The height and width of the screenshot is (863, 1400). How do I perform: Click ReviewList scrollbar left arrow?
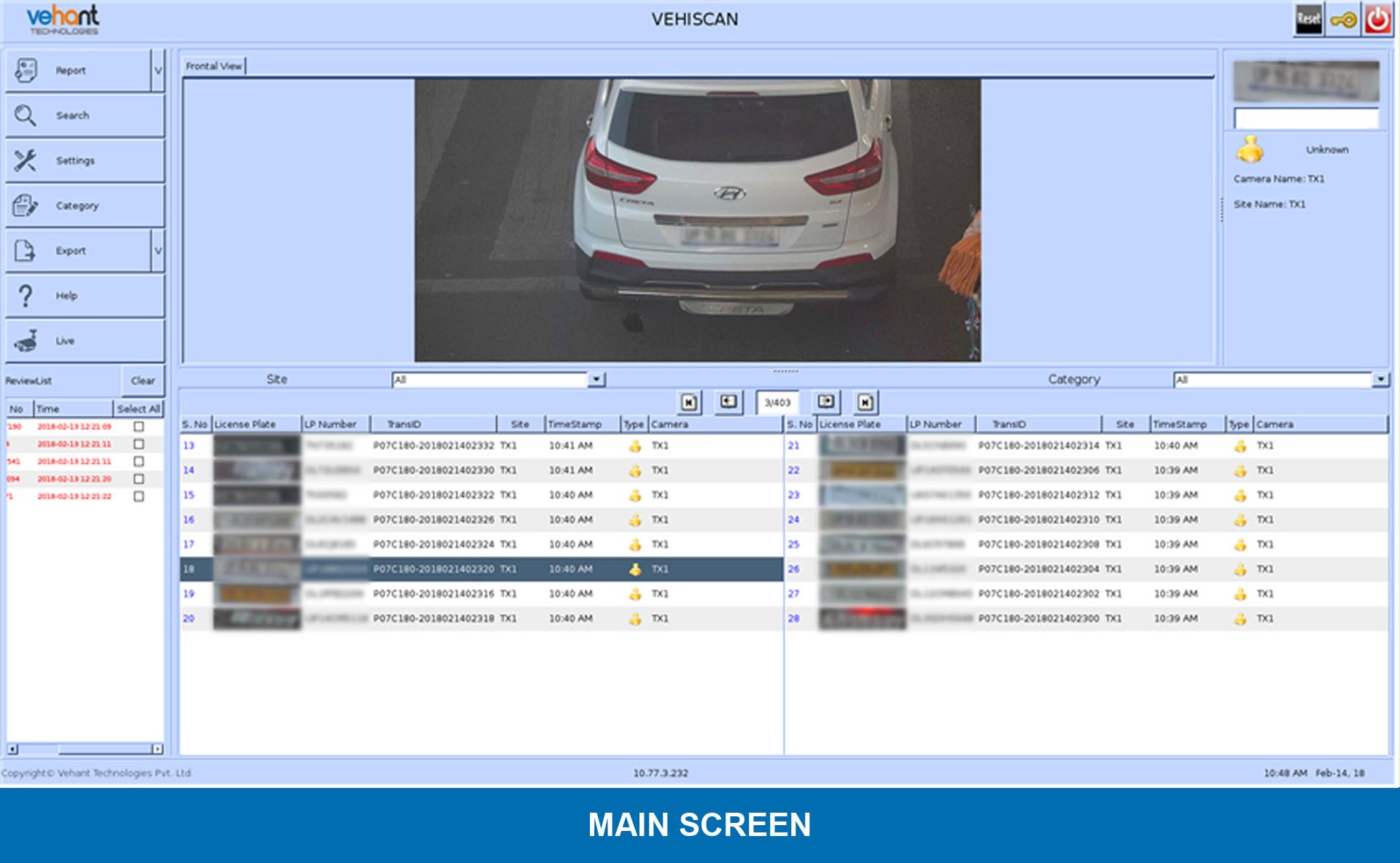point(12,749)
